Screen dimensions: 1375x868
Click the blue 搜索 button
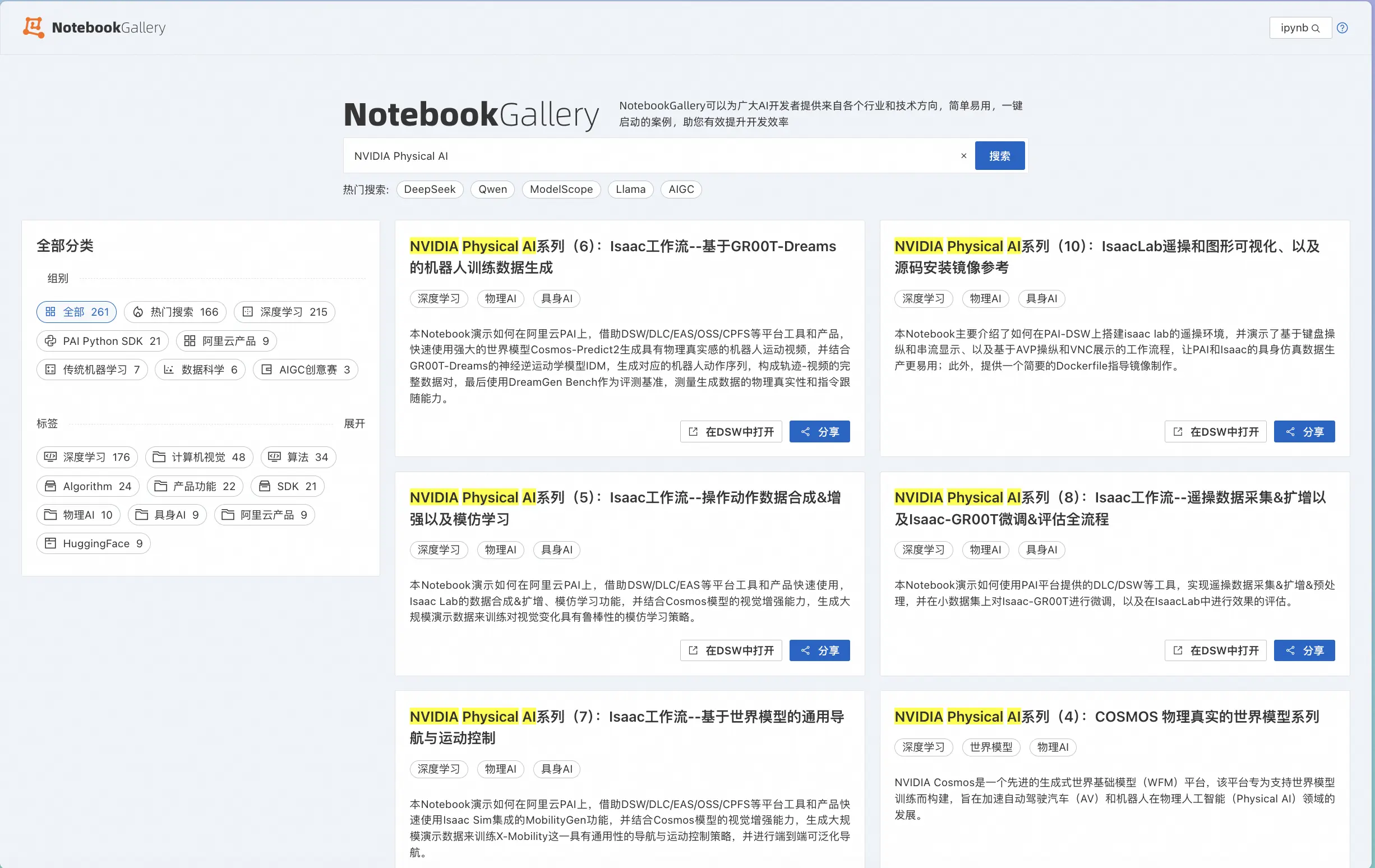tap(999, 156)
